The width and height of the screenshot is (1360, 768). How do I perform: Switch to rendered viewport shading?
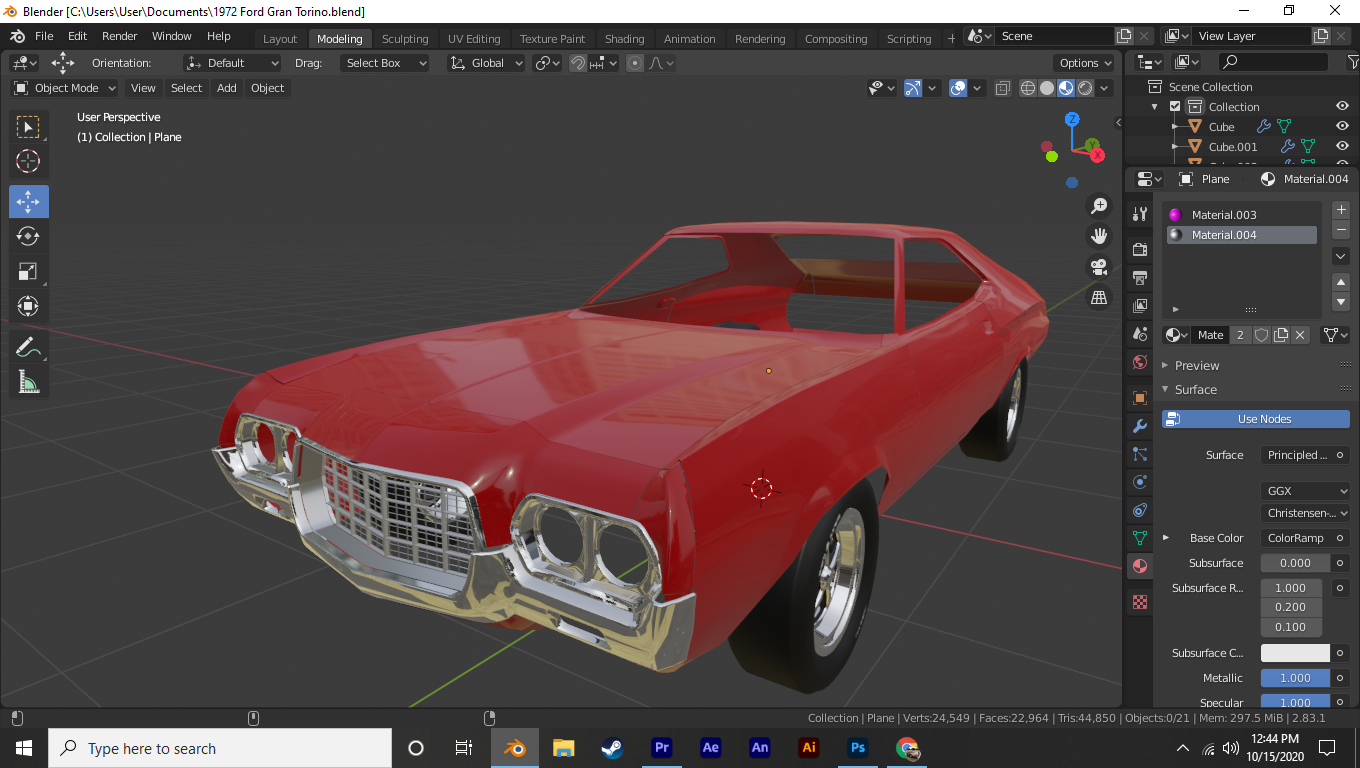[x=1085, y=88]
